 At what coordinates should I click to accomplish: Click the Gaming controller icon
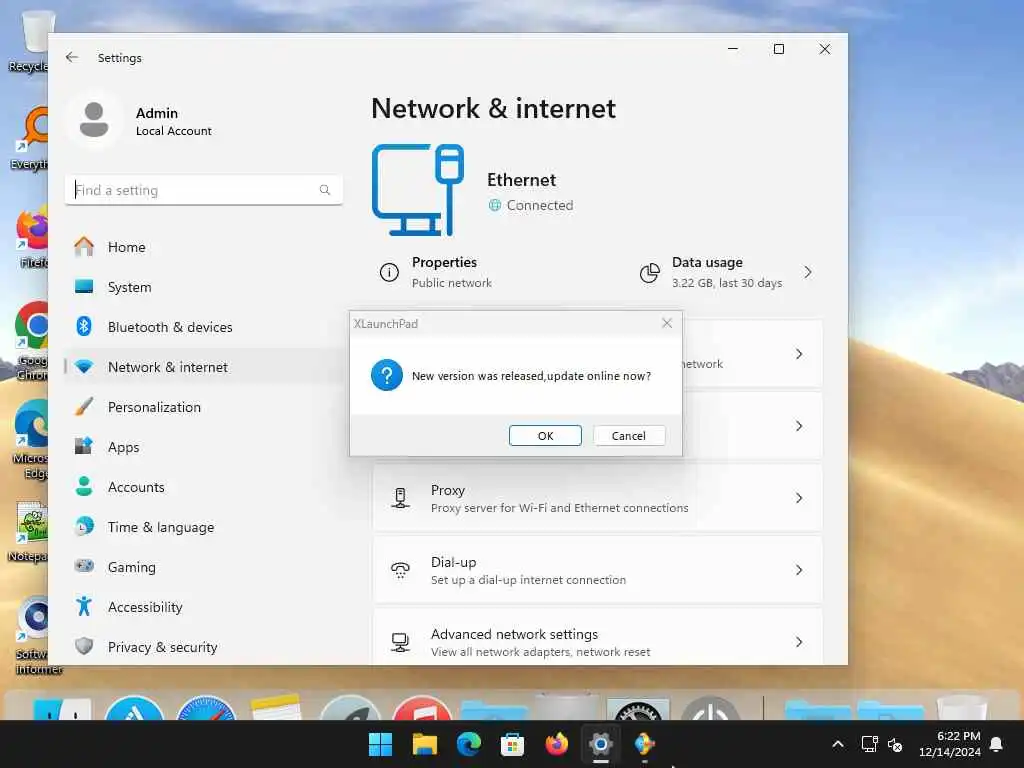[84, 566]
